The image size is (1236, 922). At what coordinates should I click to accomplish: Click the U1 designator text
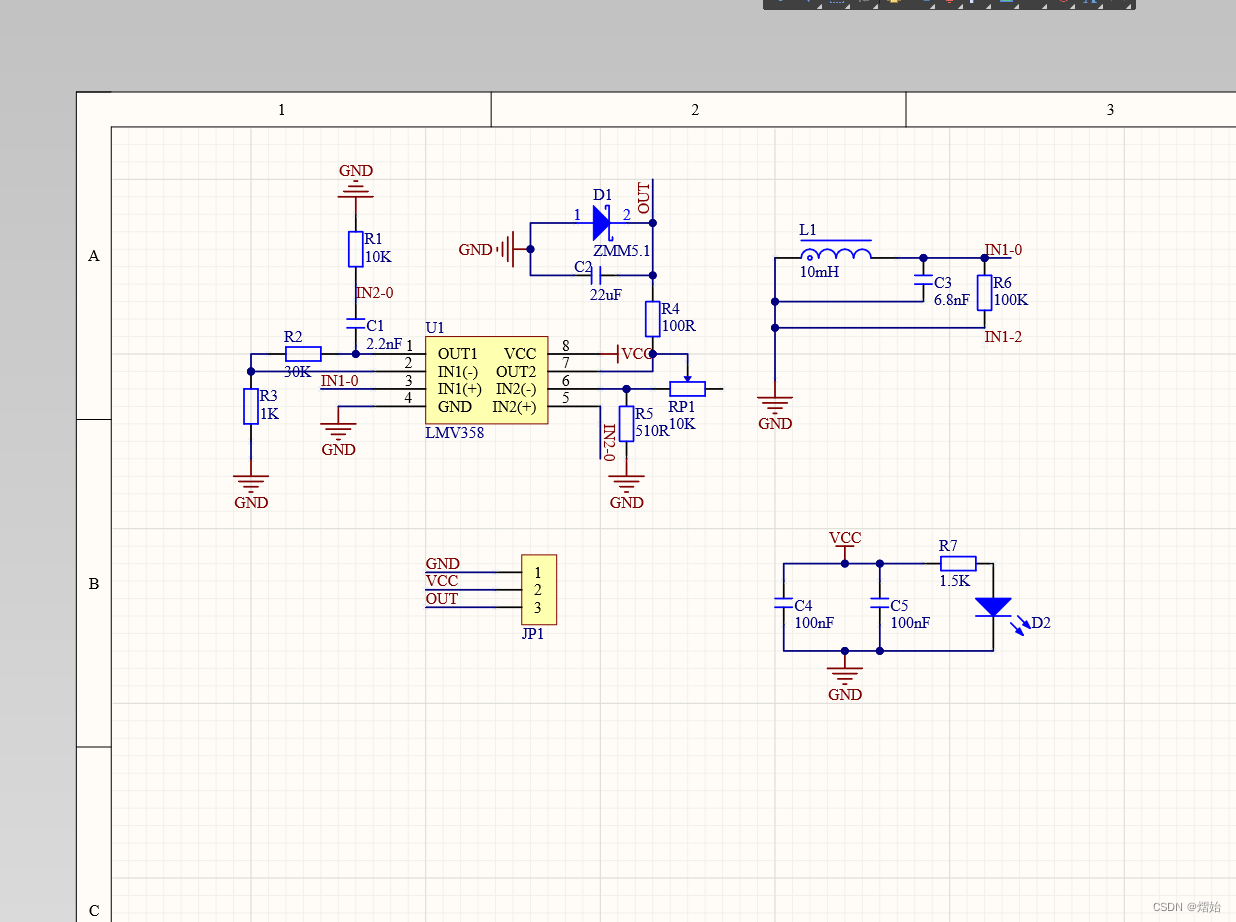tap(435, 327)
